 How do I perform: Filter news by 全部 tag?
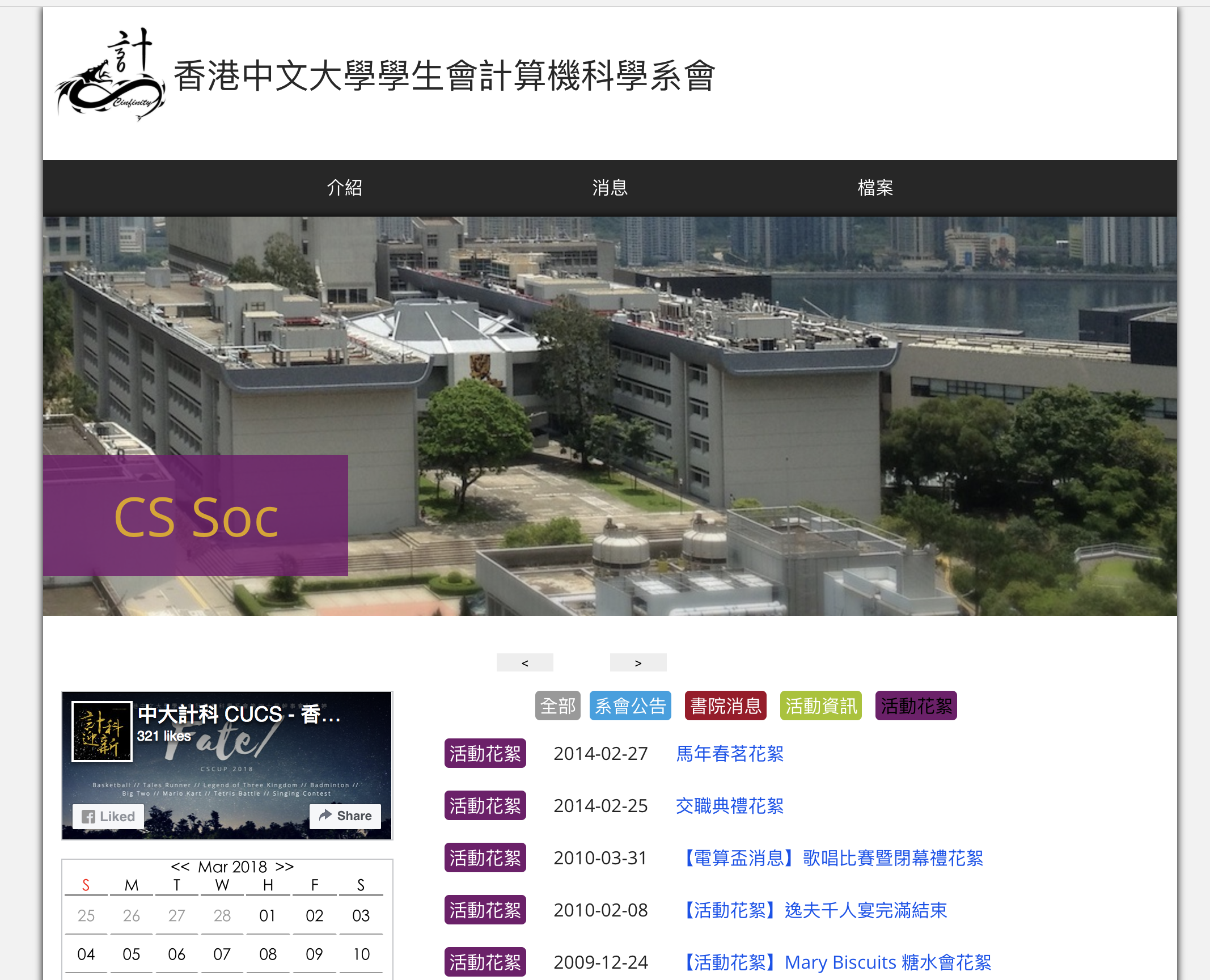pos(557,706)
